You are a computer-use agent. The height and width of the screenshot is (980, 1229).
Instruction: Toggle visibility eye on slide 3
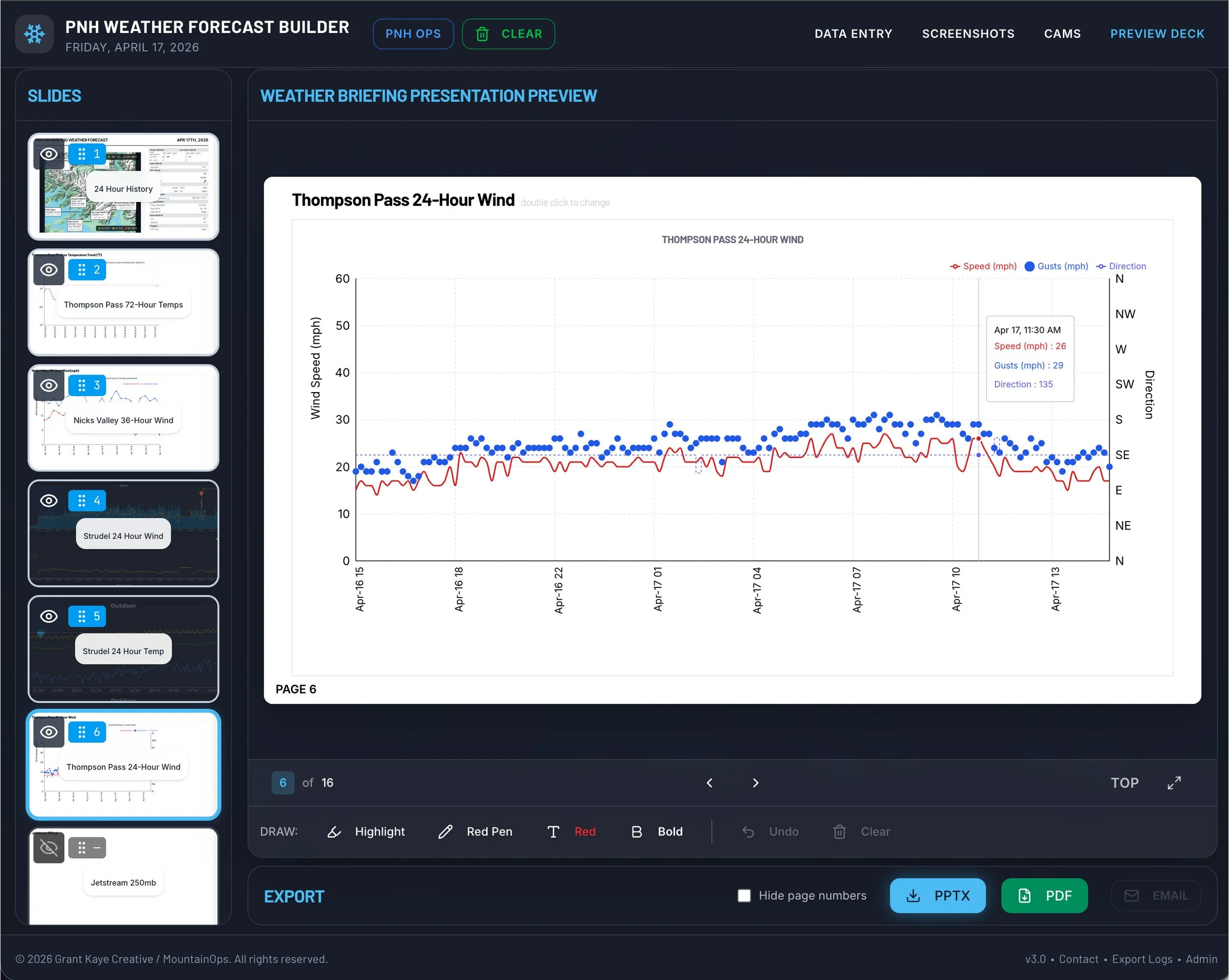click(49, 386)
